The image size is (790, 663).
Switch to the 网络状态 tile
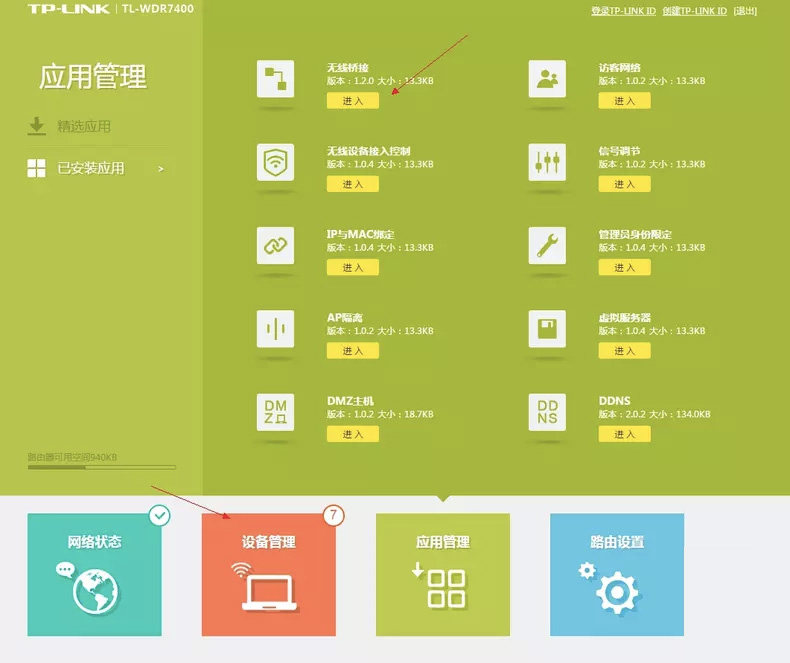tap(94, 575)
